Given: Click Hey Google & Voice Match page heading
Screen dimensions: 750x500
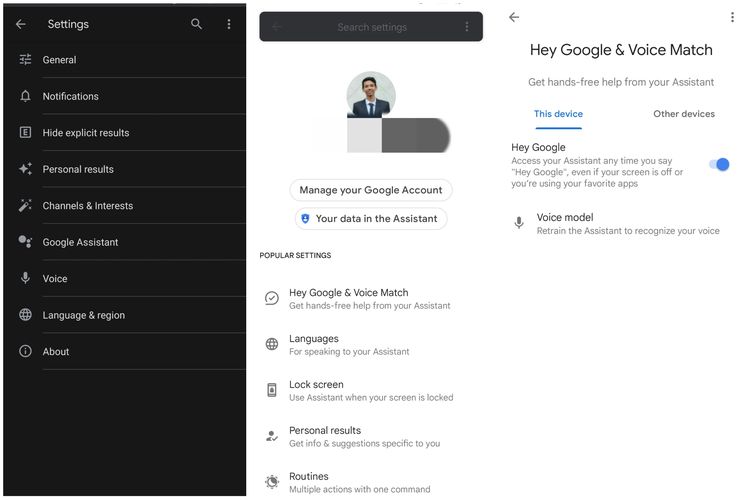Looking at the screenshot, I should (x=621, y=50).
